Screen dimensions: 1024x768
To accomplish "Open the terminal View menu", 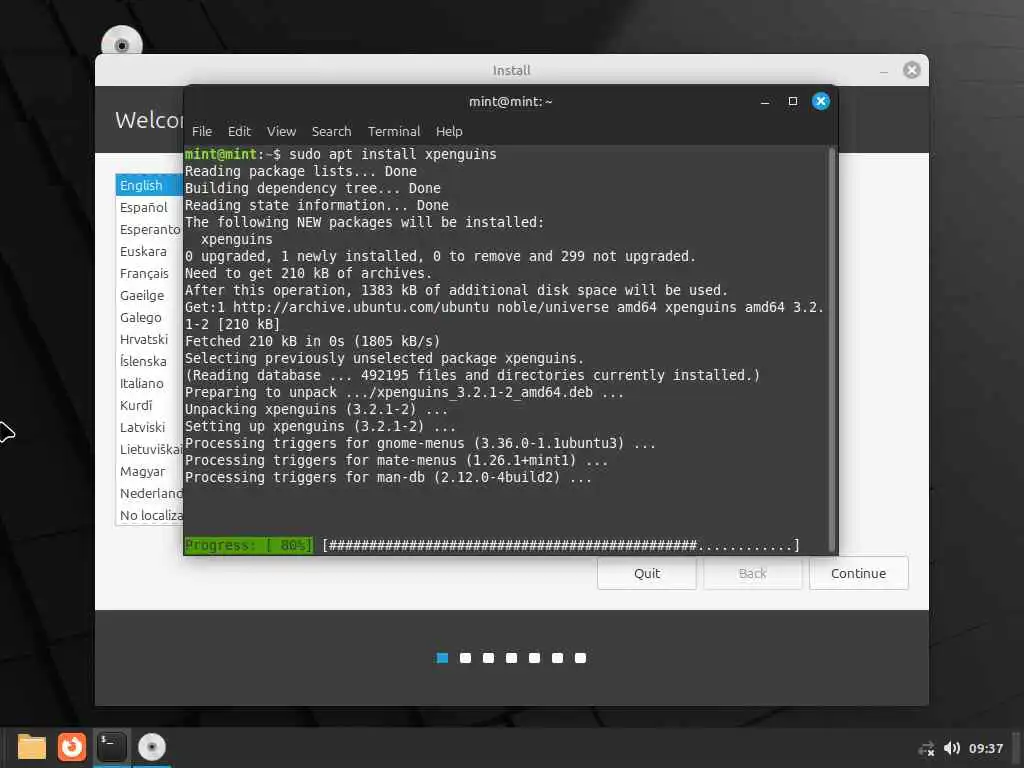I will [x=281, y=131].
